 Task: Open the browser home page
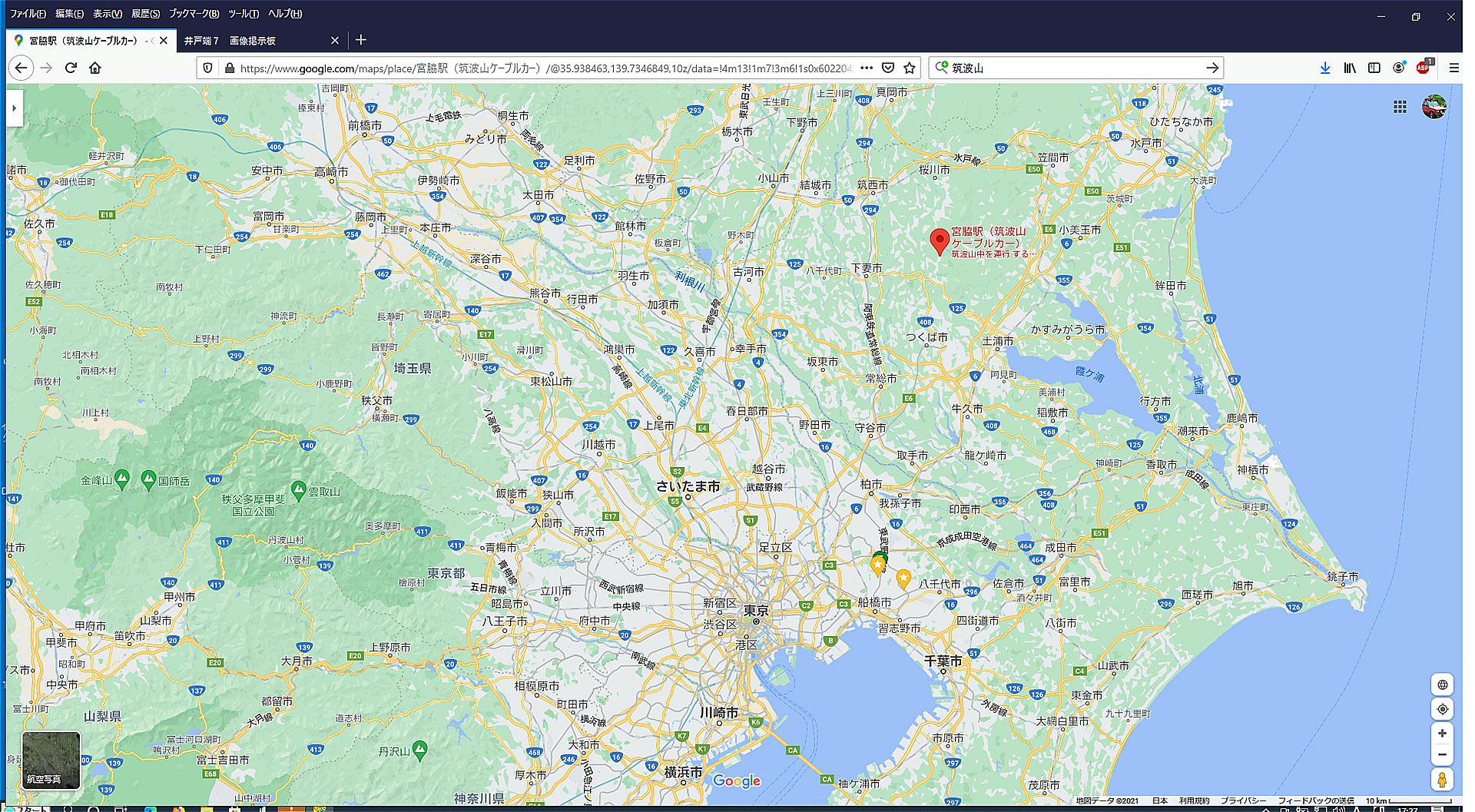[95, 68]
